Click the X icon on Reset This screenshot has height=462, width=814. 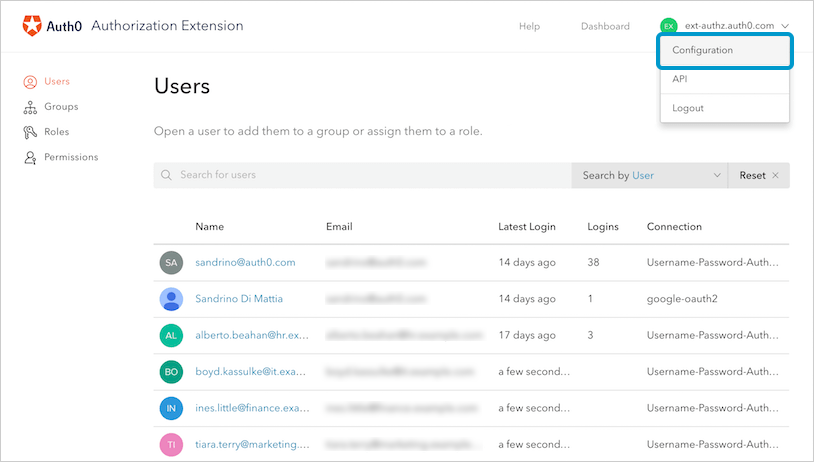pos(775,175)
